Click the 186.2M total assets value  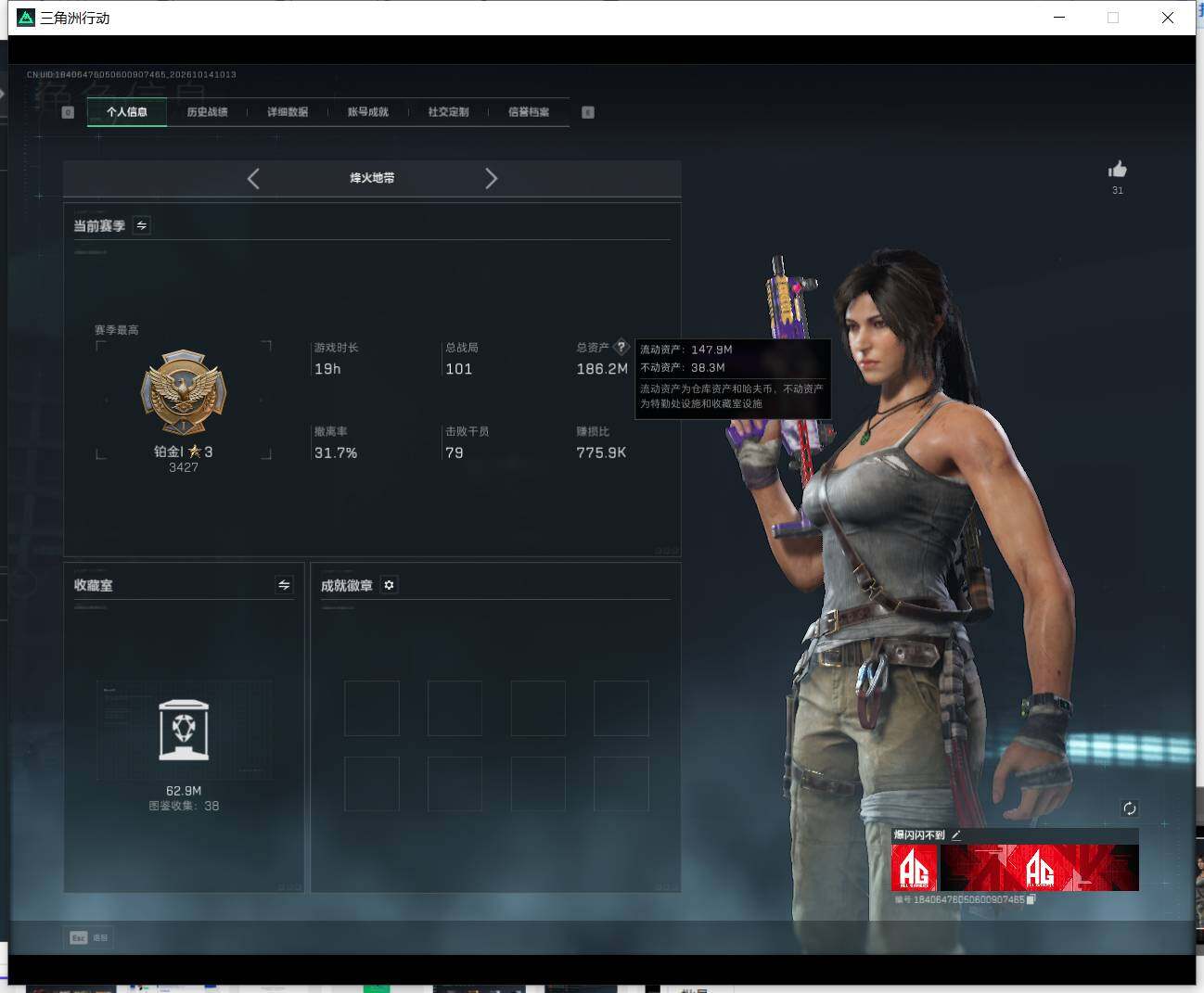[602, 369]
